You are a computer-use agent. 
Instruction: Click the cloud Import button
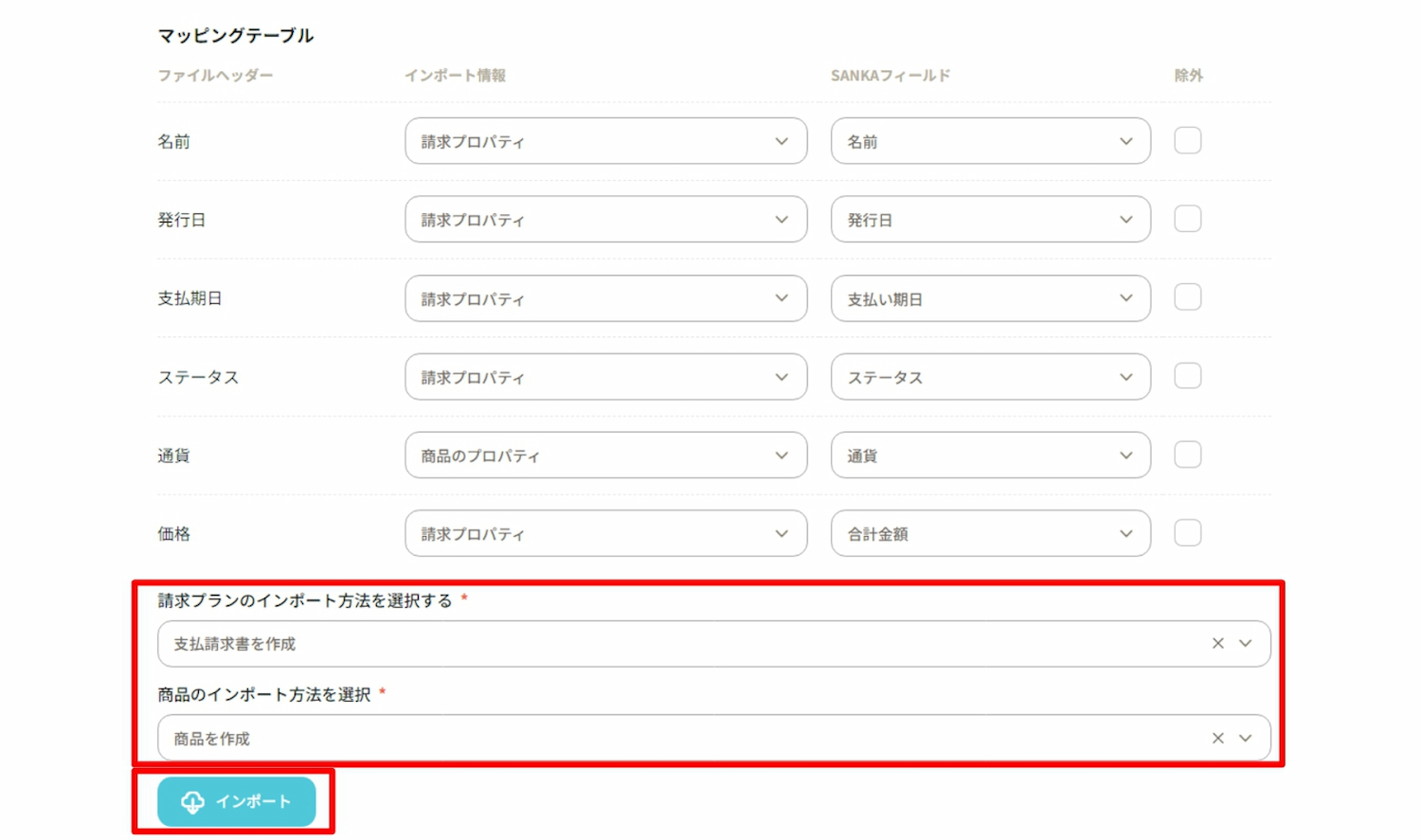(236, 802)
